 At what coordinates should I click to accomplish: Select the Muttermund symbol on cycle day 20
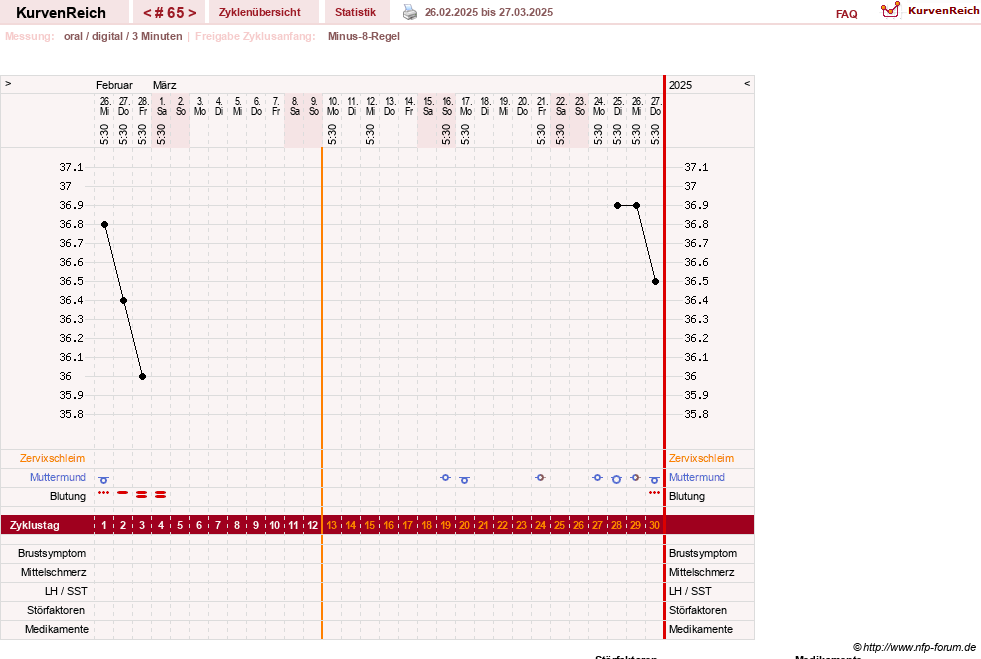(464, 480)
